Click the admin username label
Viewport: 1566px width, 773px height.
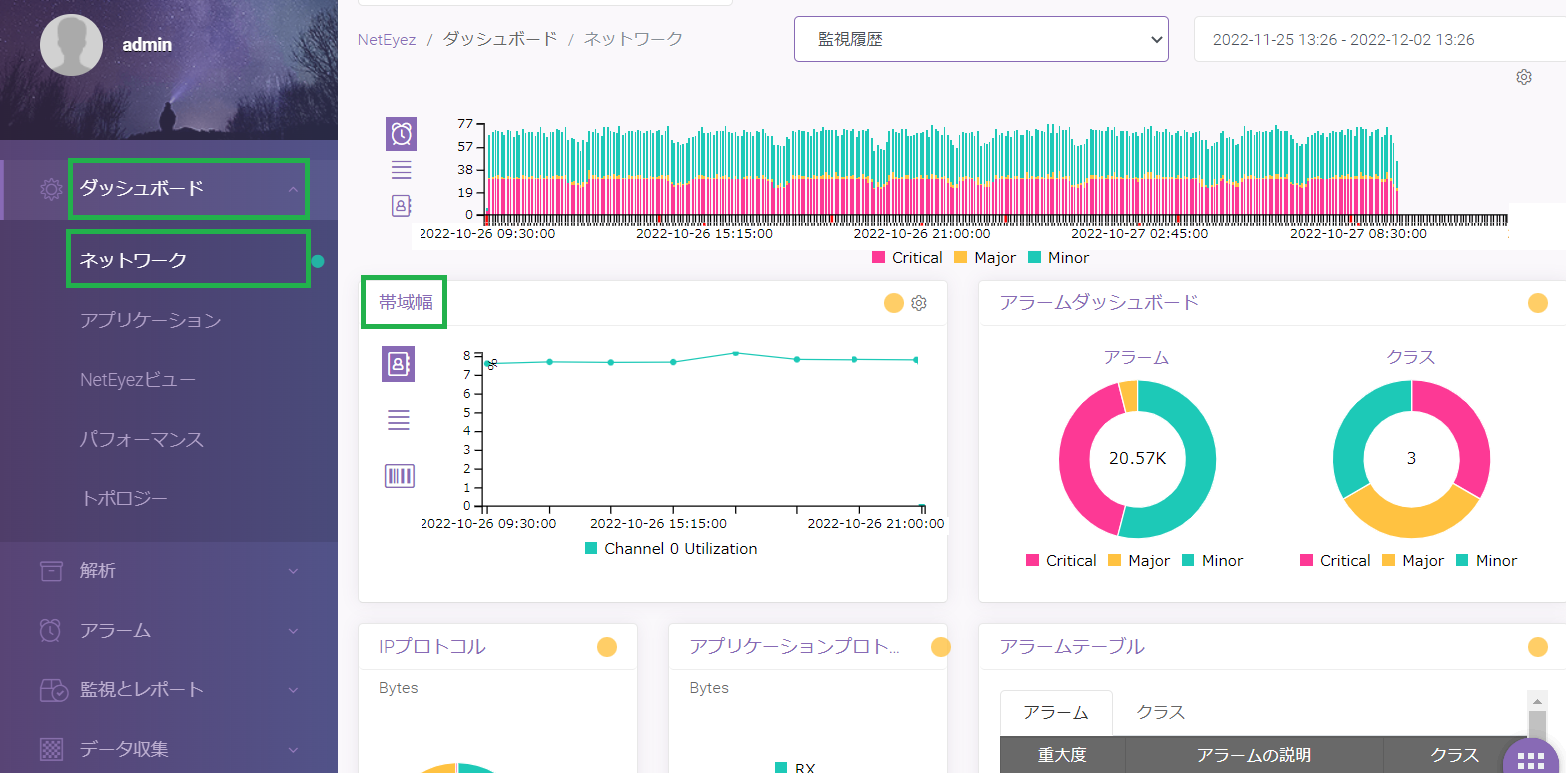pos(147,45)
